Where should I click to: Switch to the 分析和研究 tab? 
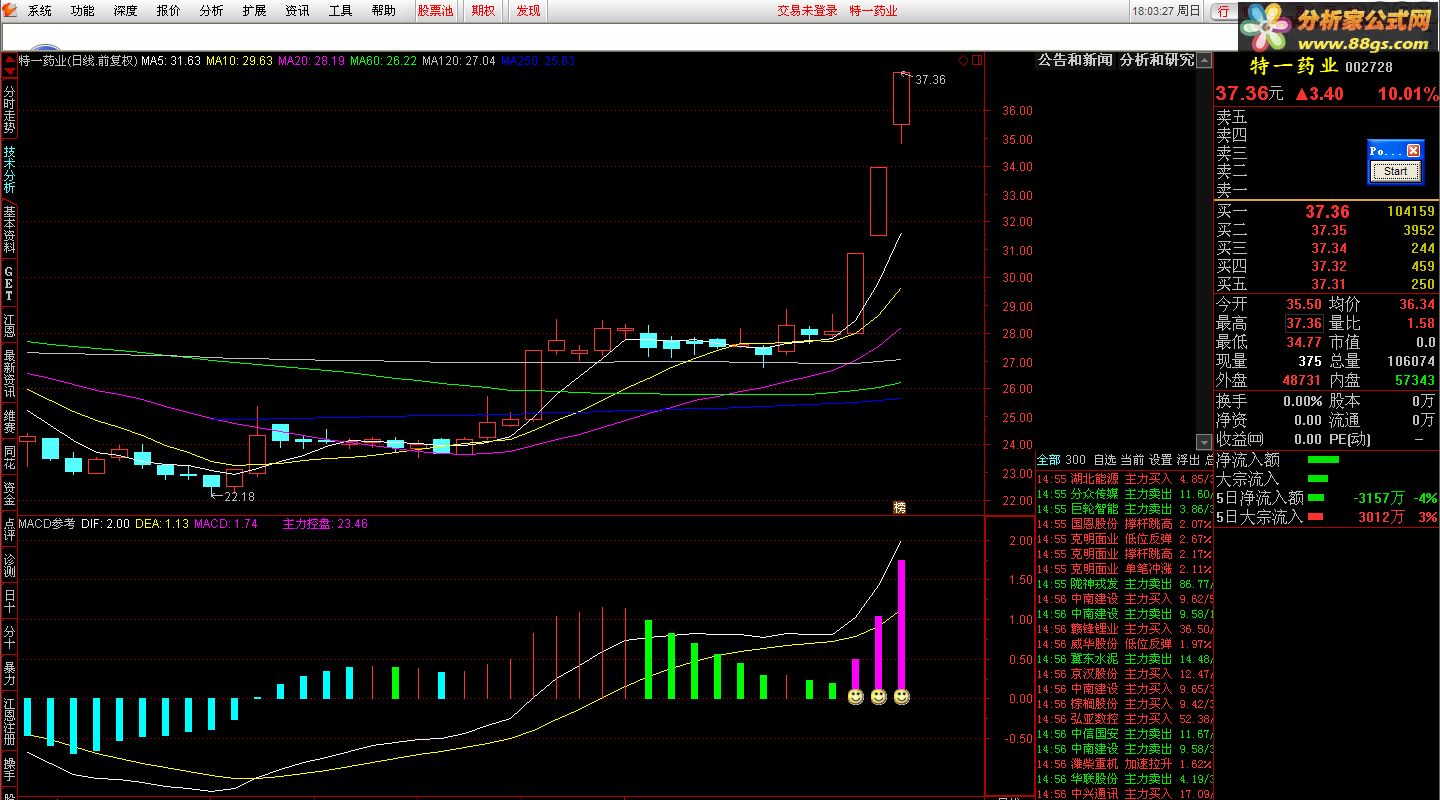1156,60
